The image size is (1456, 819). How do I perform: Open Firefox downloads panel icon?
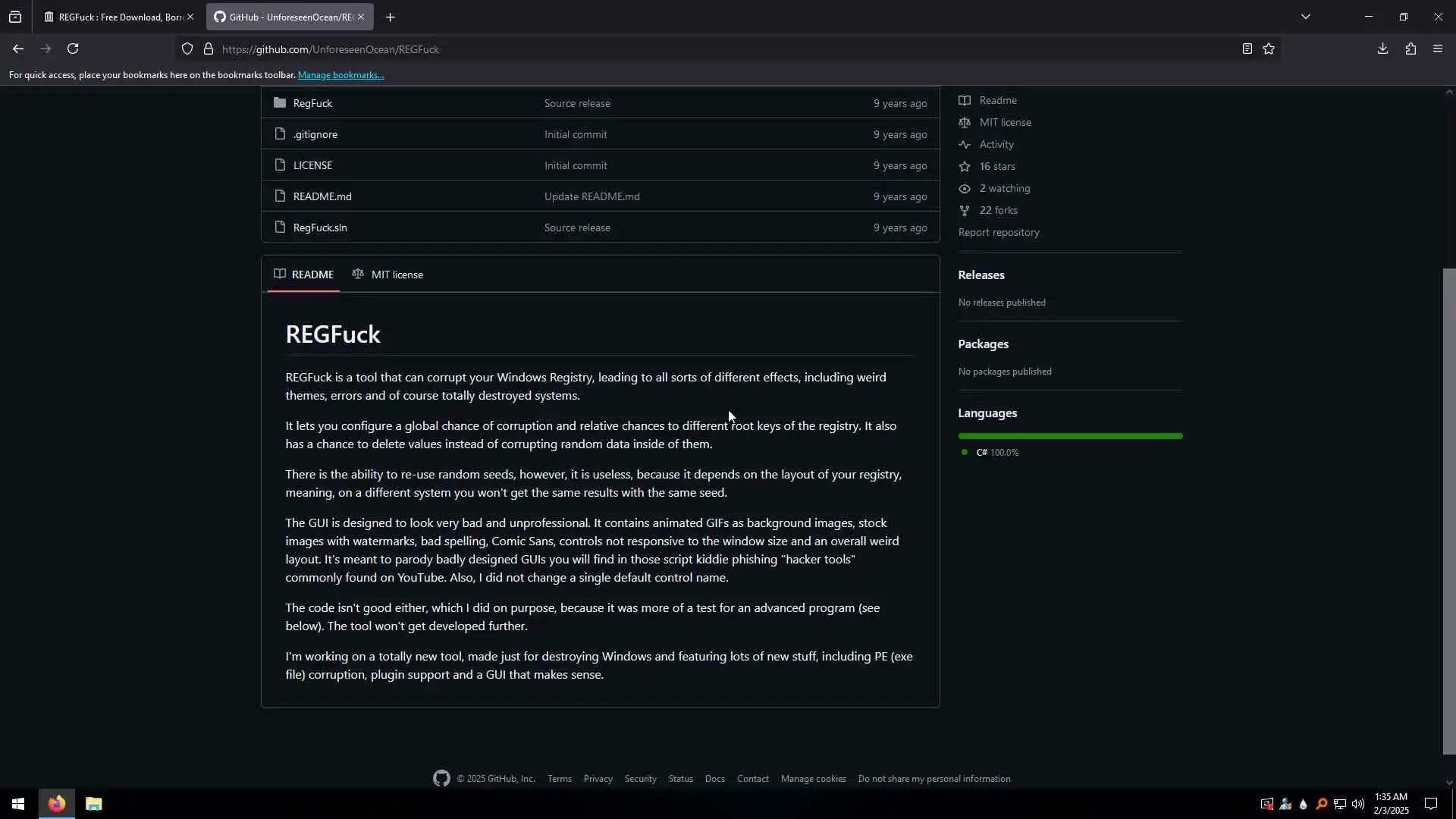pyautogui.click(x=1382, y=49)
